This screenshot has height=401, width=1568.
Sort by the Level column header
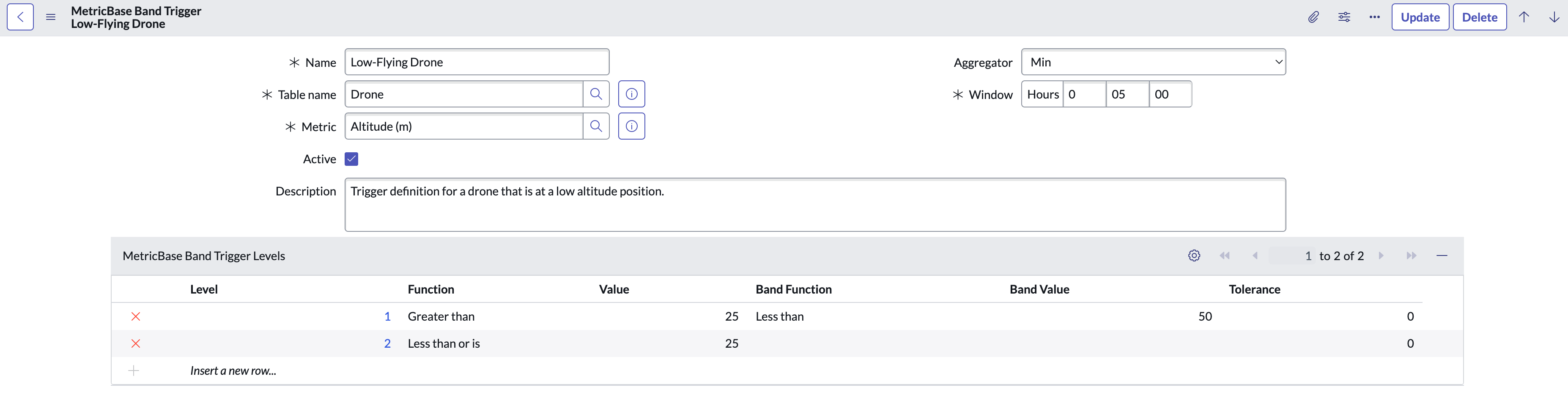(204, 290)
